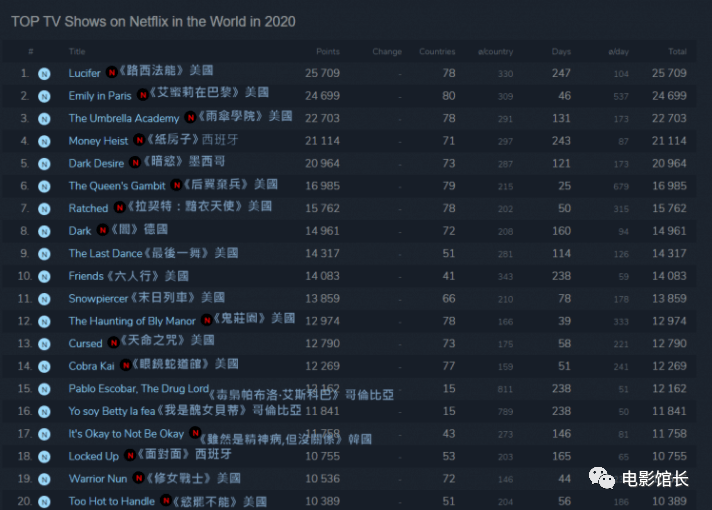Click the Netflix badge icon in Ratched row
Image resolution: width=712 pixels, height=510 pixels.
44,209
